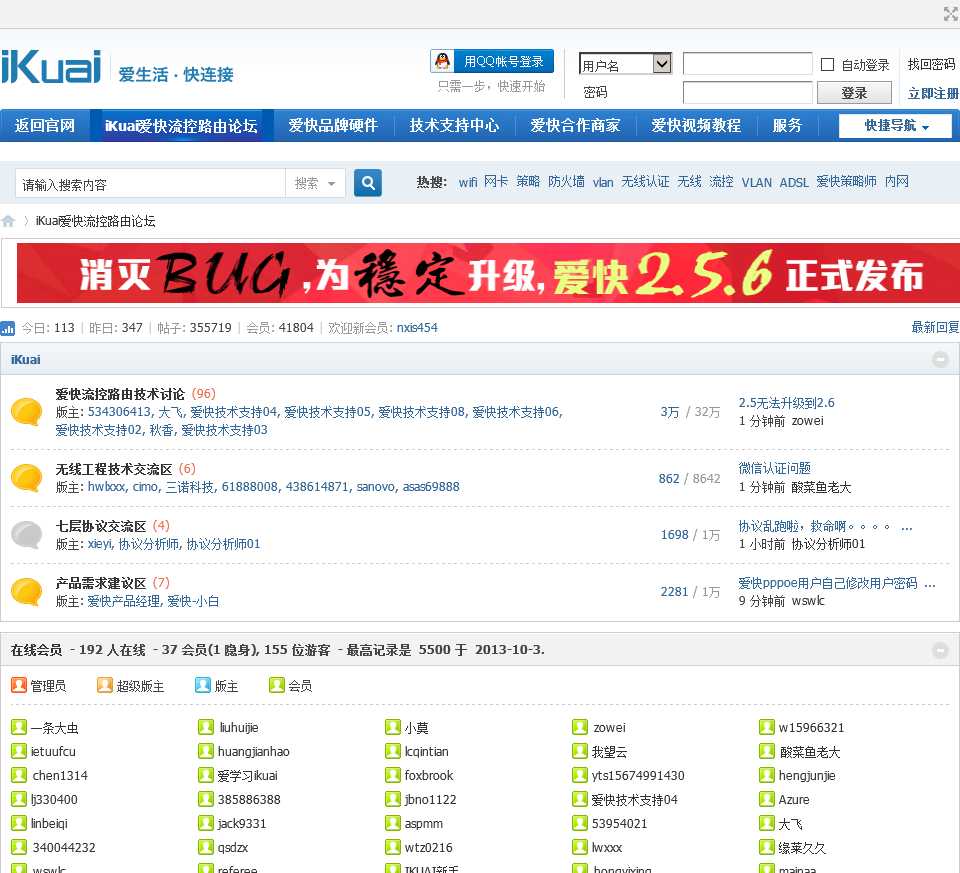Open the 技术支持中心 nav item
Image resolution: width=960 pixels, height=873 pixels.
[x=454, y=126]
